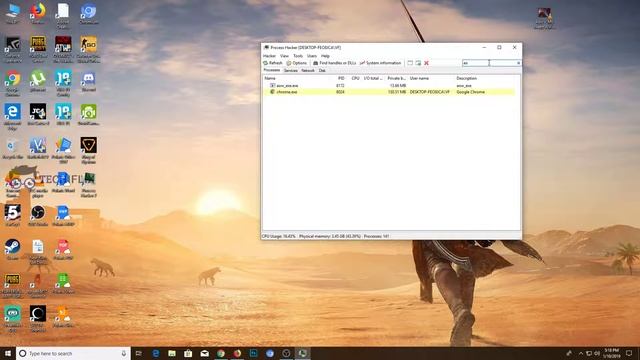Open the desktop icon in top-right corner

click(x=544, y=18)
